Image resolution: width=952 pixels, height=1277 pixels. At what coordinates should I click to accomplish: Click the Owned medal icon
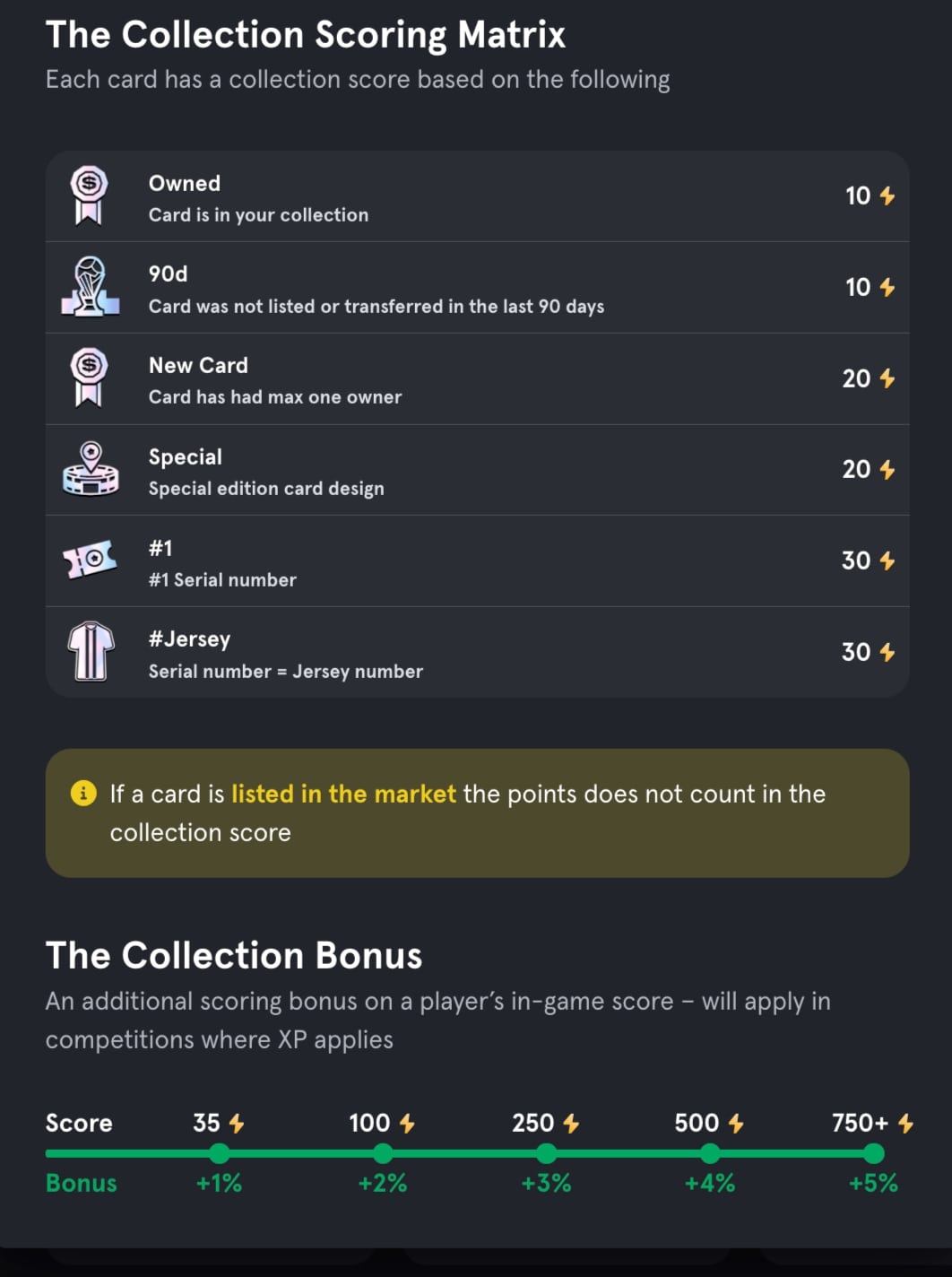(x=90, y=195)
